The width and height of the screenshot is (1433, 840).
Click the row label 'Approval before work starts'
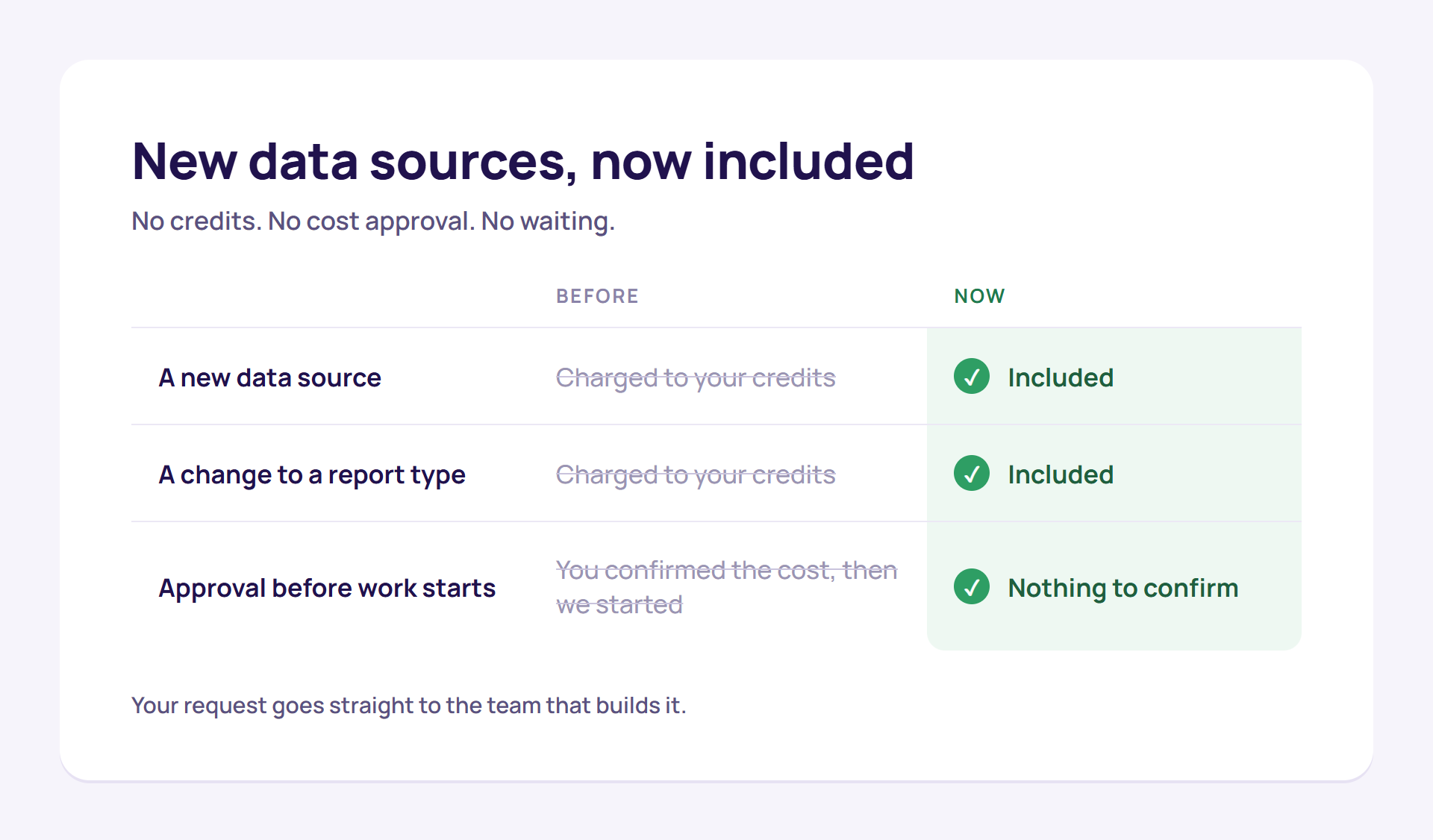(327, 588)
